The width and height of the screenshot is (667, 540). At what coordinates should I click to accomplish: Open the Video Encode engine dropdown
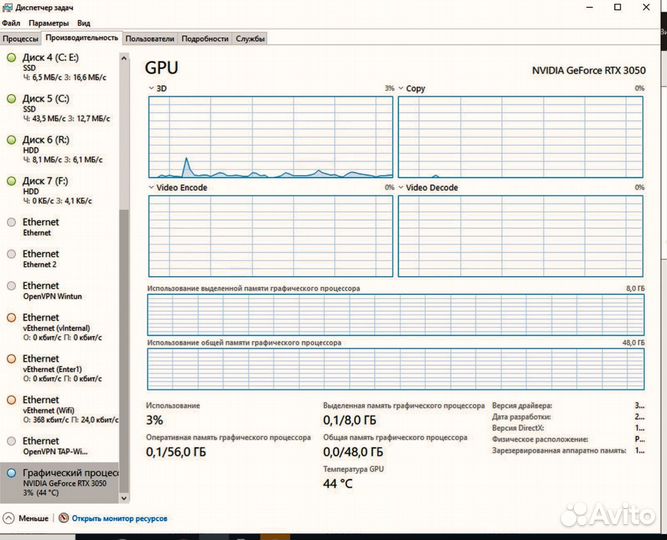tap(151, 187)
